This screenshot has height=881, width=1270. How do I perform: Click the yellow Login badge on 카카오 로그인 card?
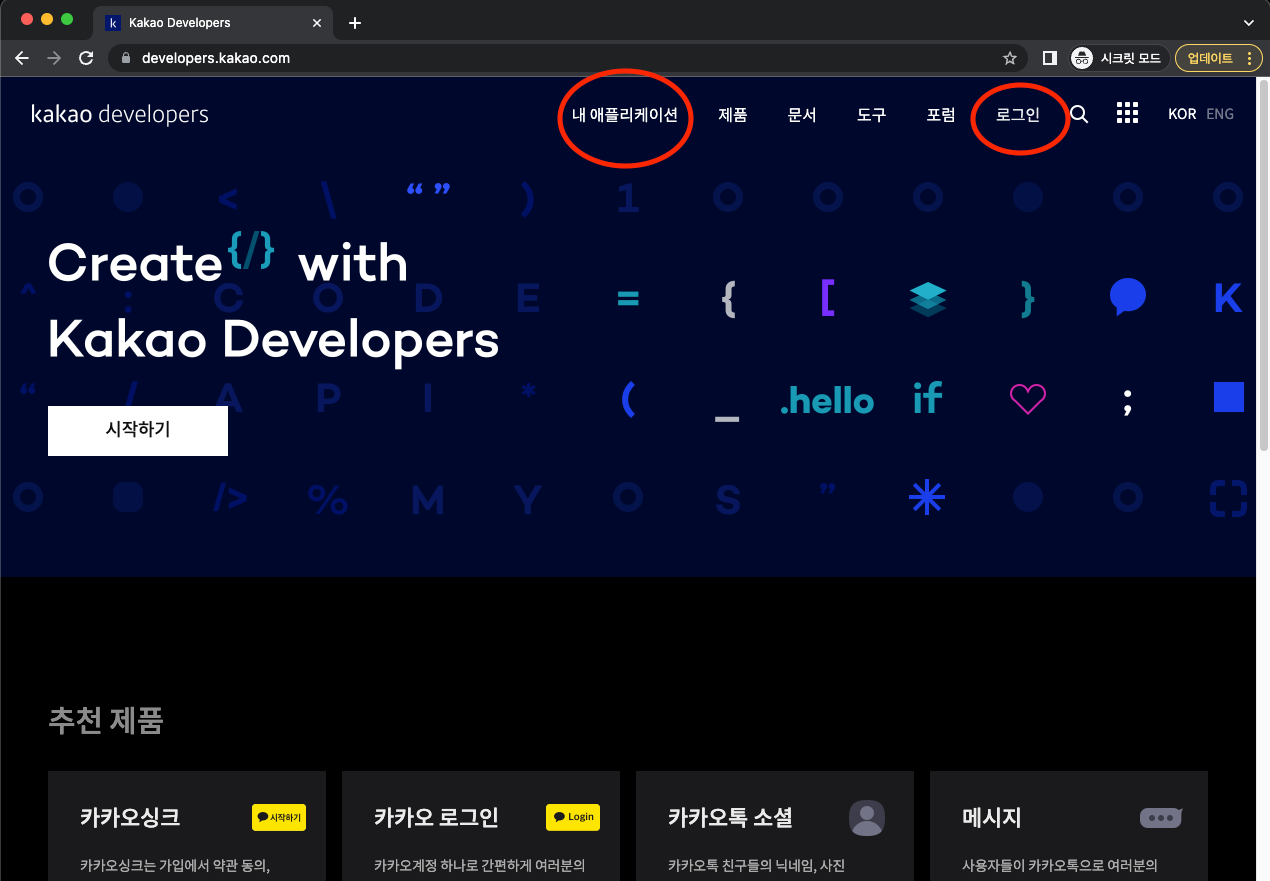[573, 817]
